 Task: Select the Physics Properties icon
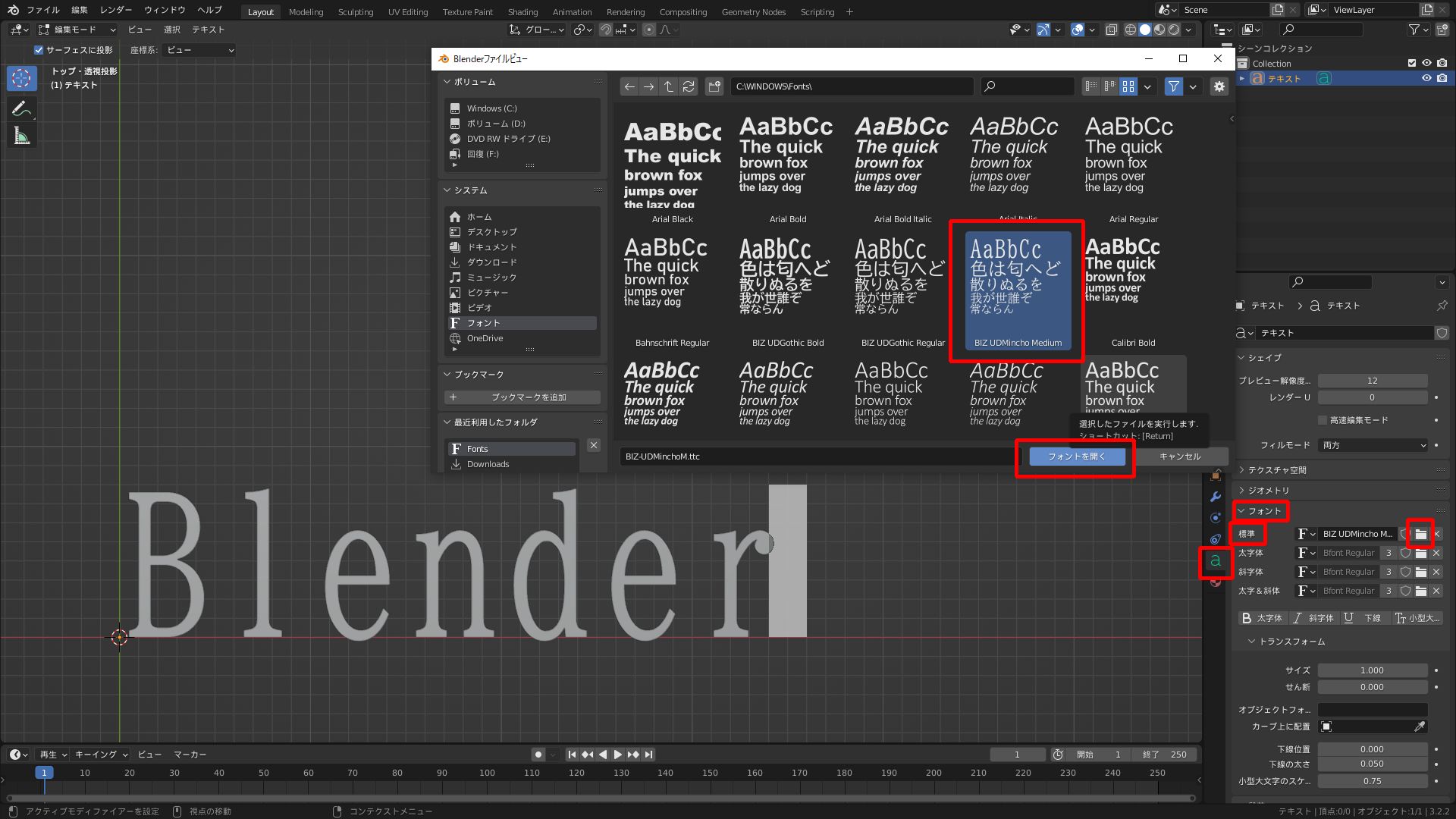click(1215, 539)
